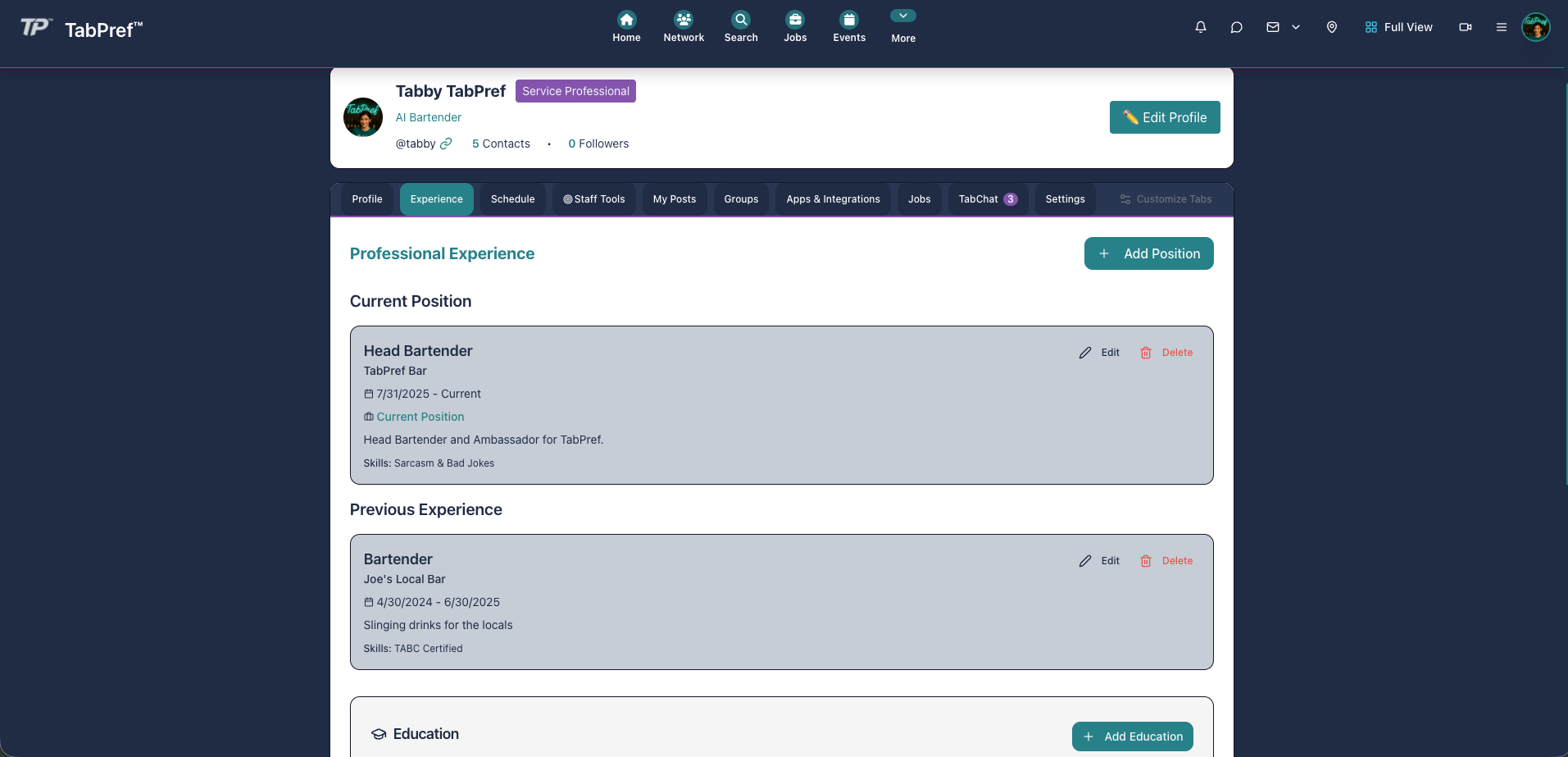Open notifications bell icon

tap(1201, 27)
